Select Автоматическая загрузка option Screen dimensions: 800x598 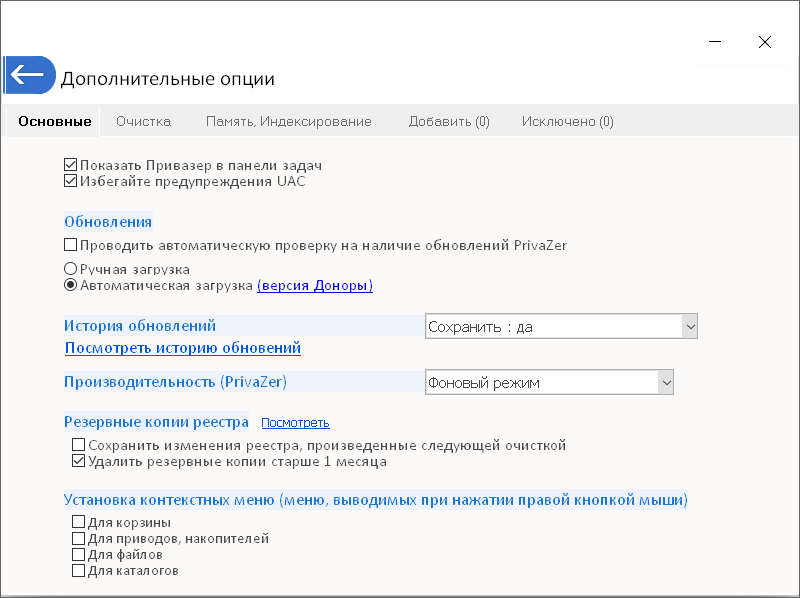[x=70, y=284]
